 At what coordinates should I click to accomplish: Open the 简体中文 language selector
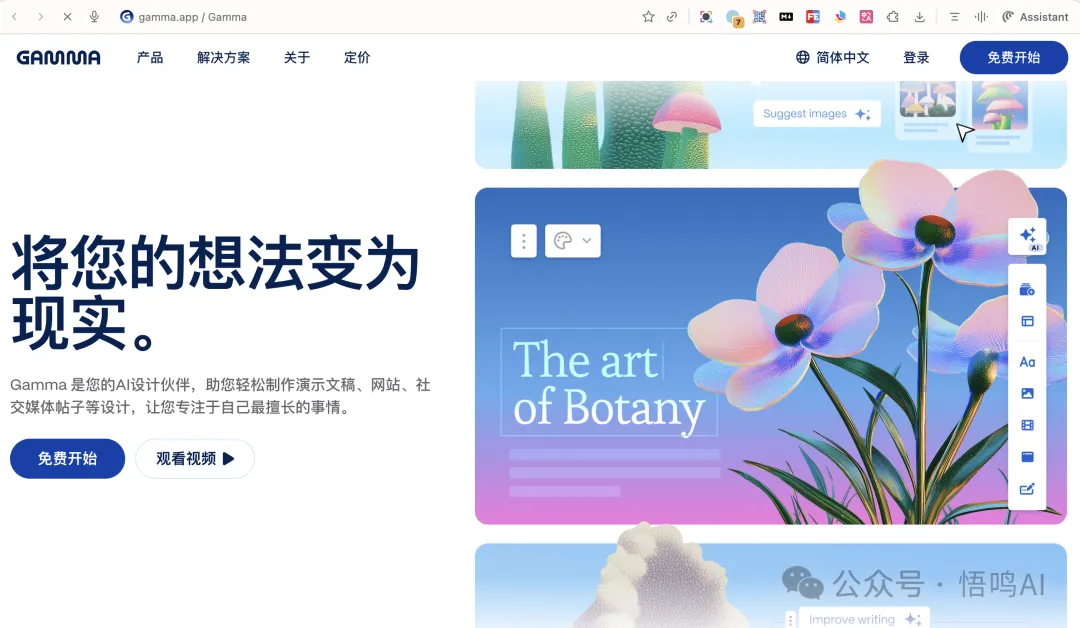tap(832, 58)
